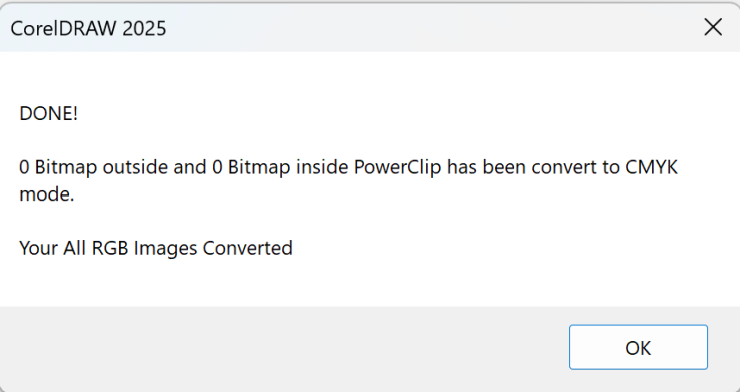The image size is (740, 392).
Task: Click the word Images in last line
Action: click(165, 249)
